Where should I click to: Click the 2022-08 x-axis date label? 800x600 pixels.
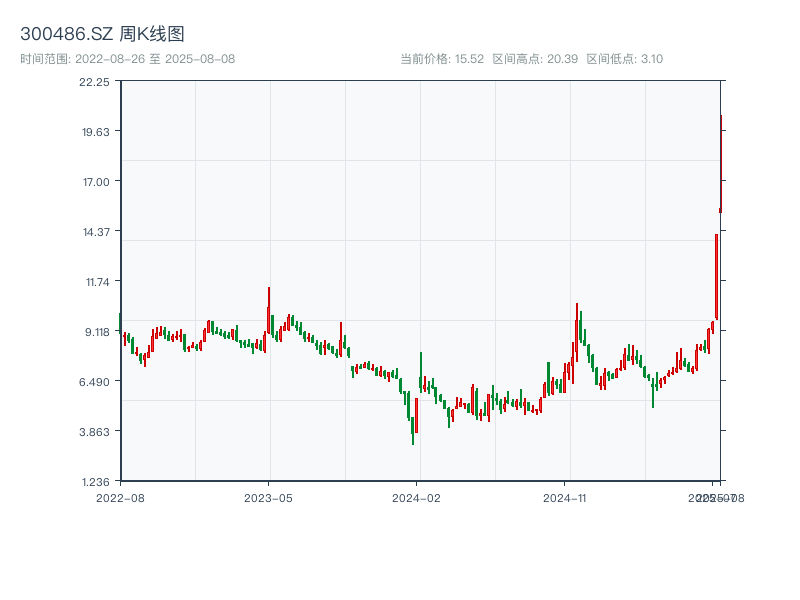(120, 497)
